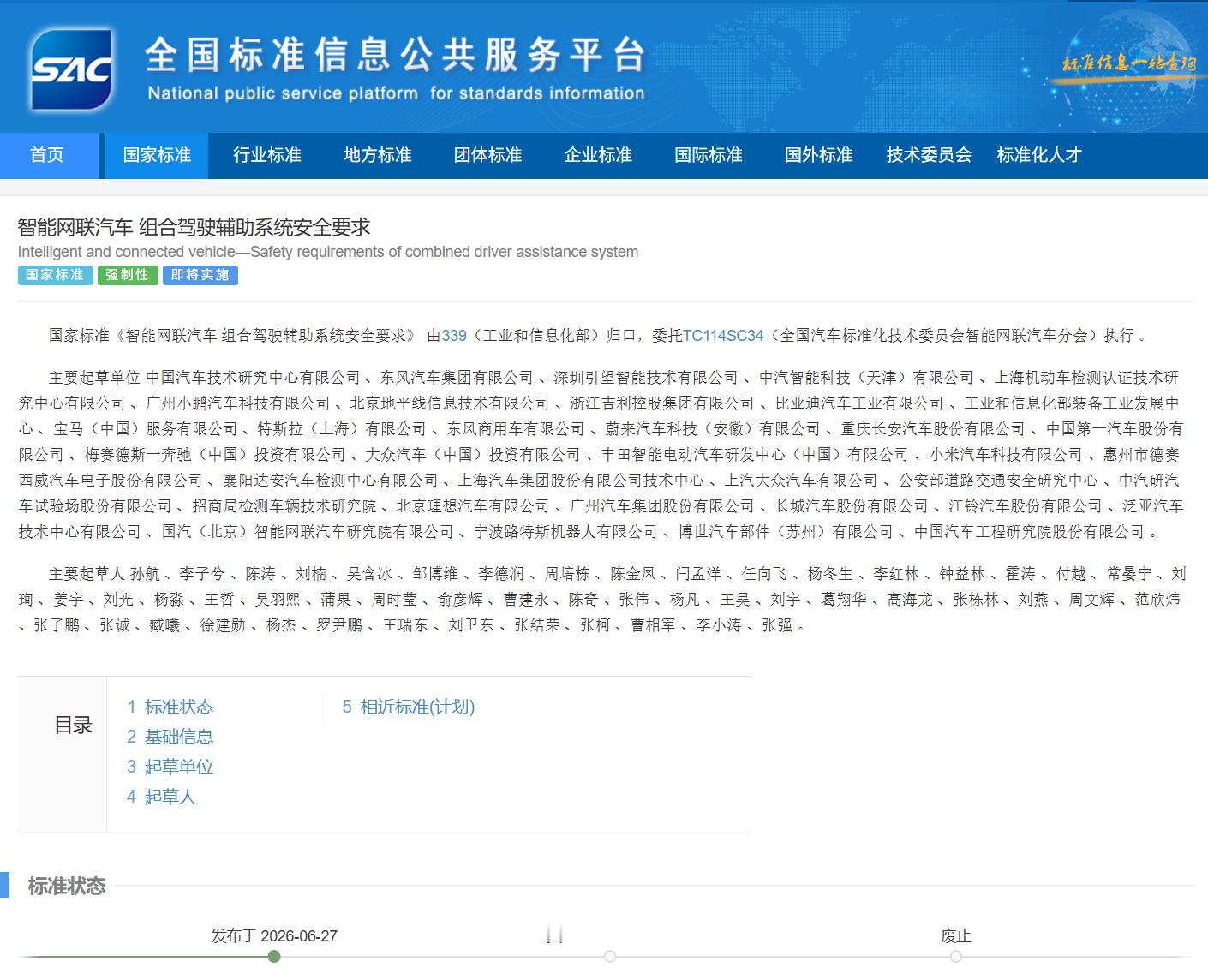Click the platform title 全国标准信息公共服务平台

pyautogui.click(x=394, y=56)
